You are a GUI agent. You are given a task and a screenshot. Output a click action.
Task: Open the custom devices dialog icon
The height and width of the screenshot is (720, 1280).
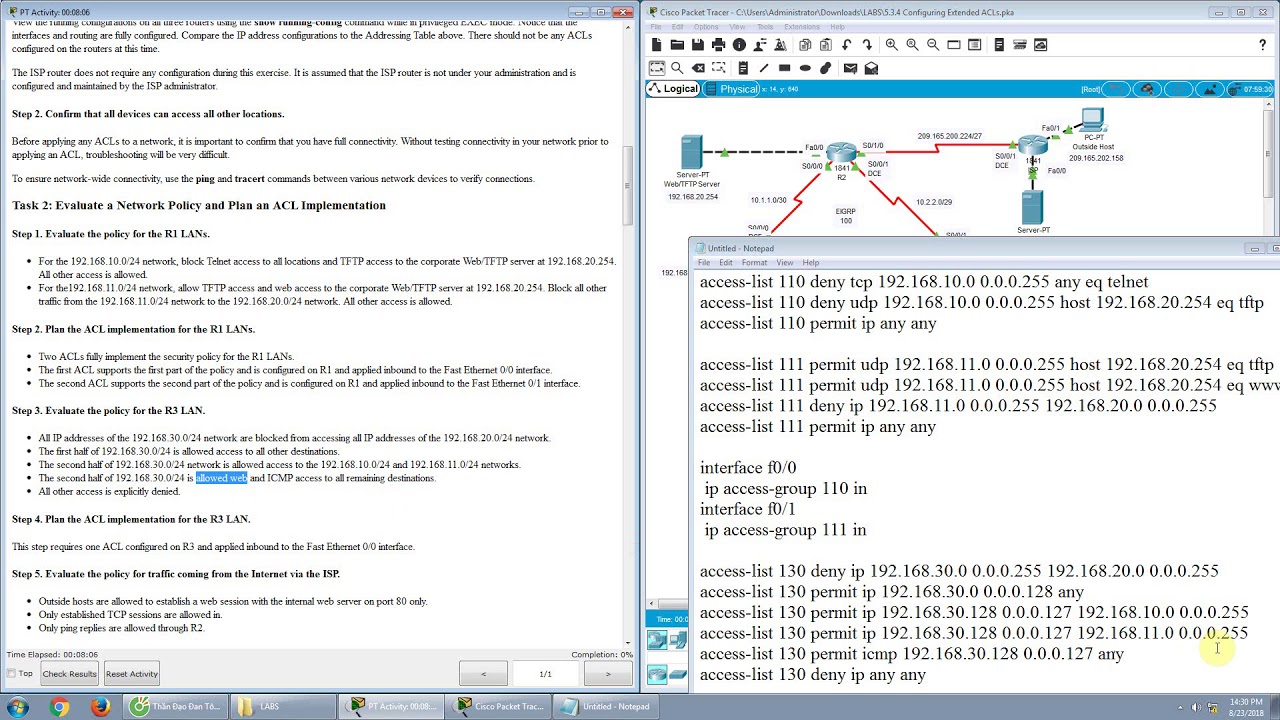[x=975, y=45]
